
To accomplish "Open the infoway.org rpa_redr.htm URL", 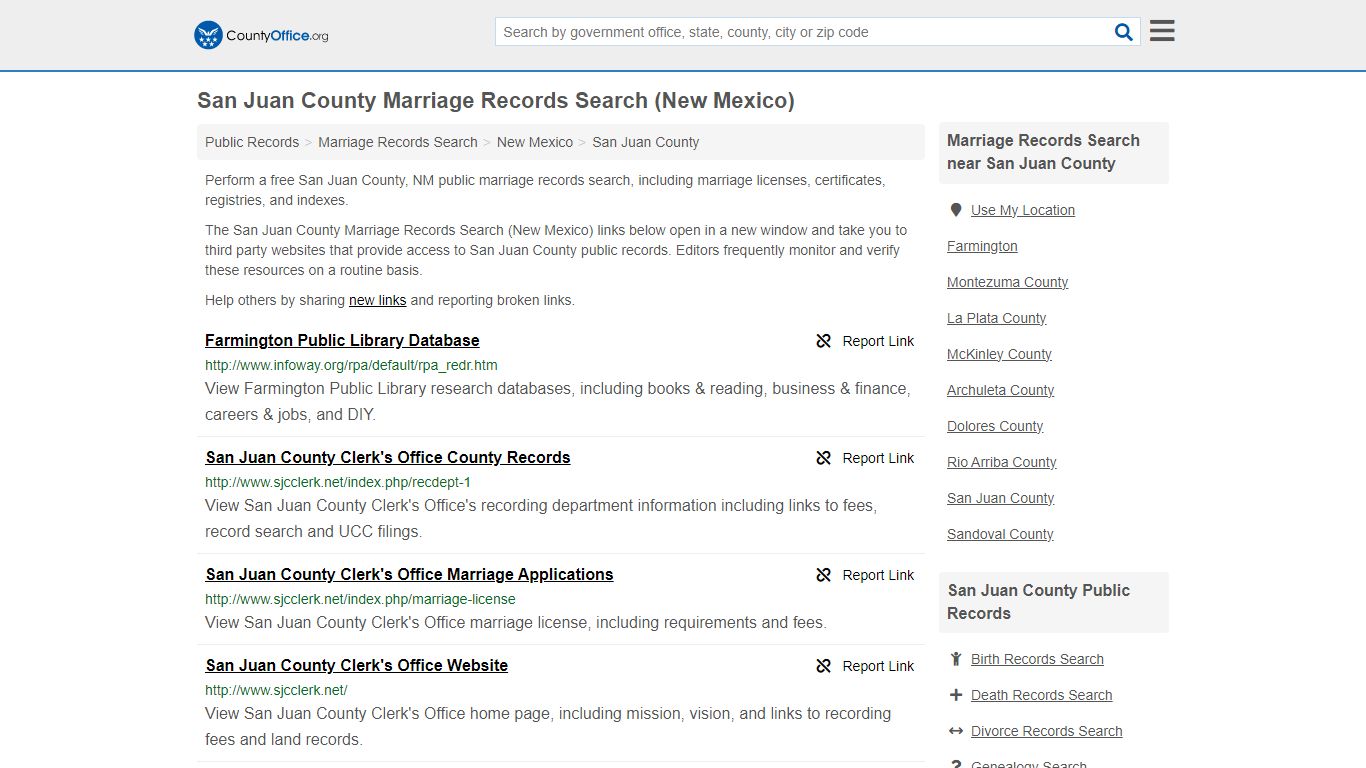I will (351, 365).
